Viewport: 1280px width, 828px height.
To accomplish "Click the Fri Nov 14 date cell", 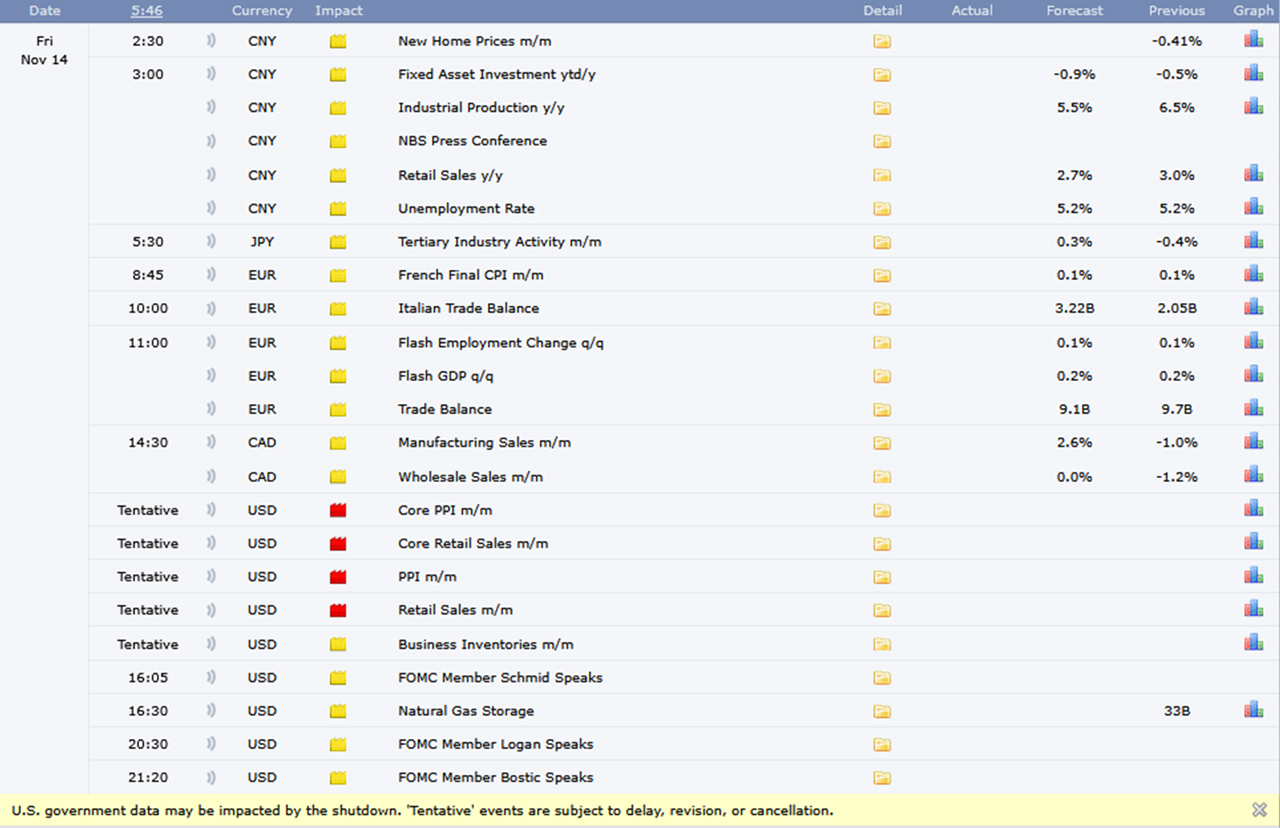I will 44,50.
